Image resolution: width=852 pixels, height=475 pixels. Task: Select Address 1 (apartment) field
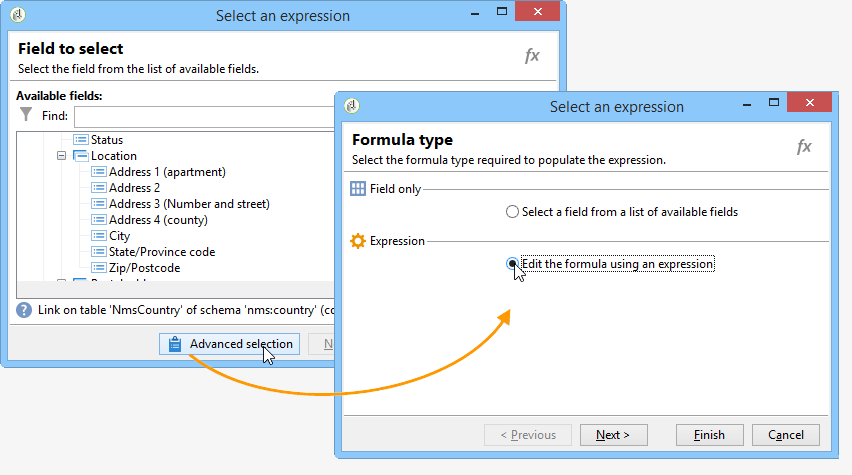(x=167, y=172)
